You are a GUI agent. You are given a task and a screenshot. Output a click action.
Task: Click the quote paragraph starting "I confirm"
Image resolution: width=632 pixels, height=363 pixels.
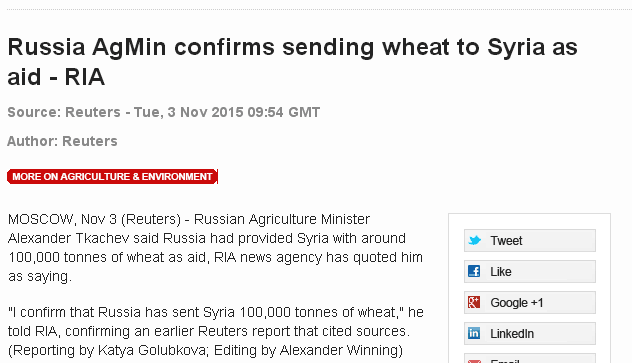point(216,322)
